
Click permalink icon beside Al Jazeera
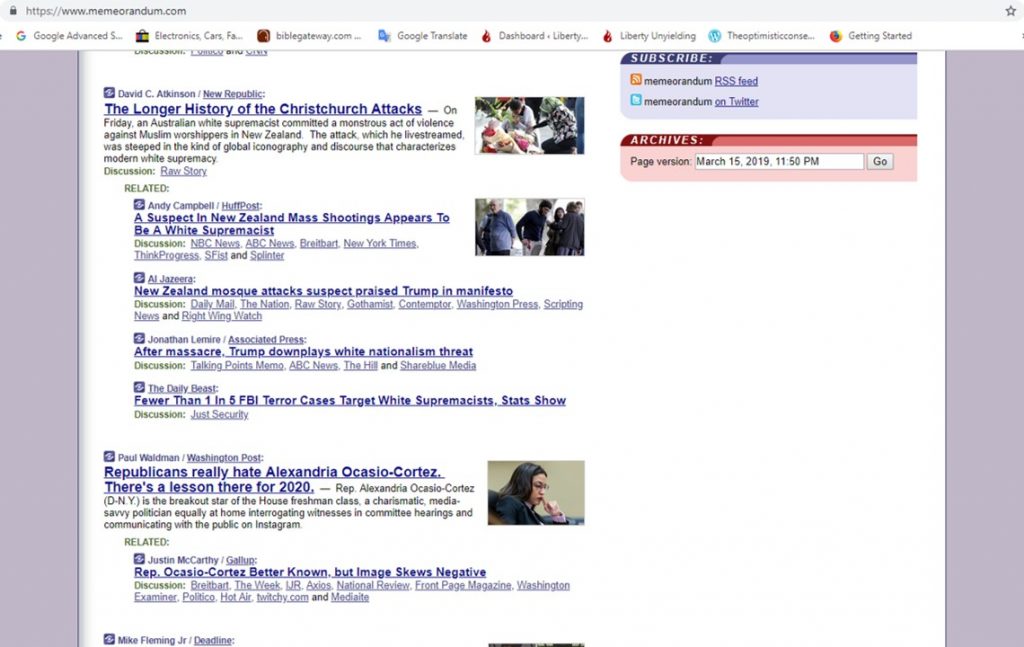click(139, 277)
